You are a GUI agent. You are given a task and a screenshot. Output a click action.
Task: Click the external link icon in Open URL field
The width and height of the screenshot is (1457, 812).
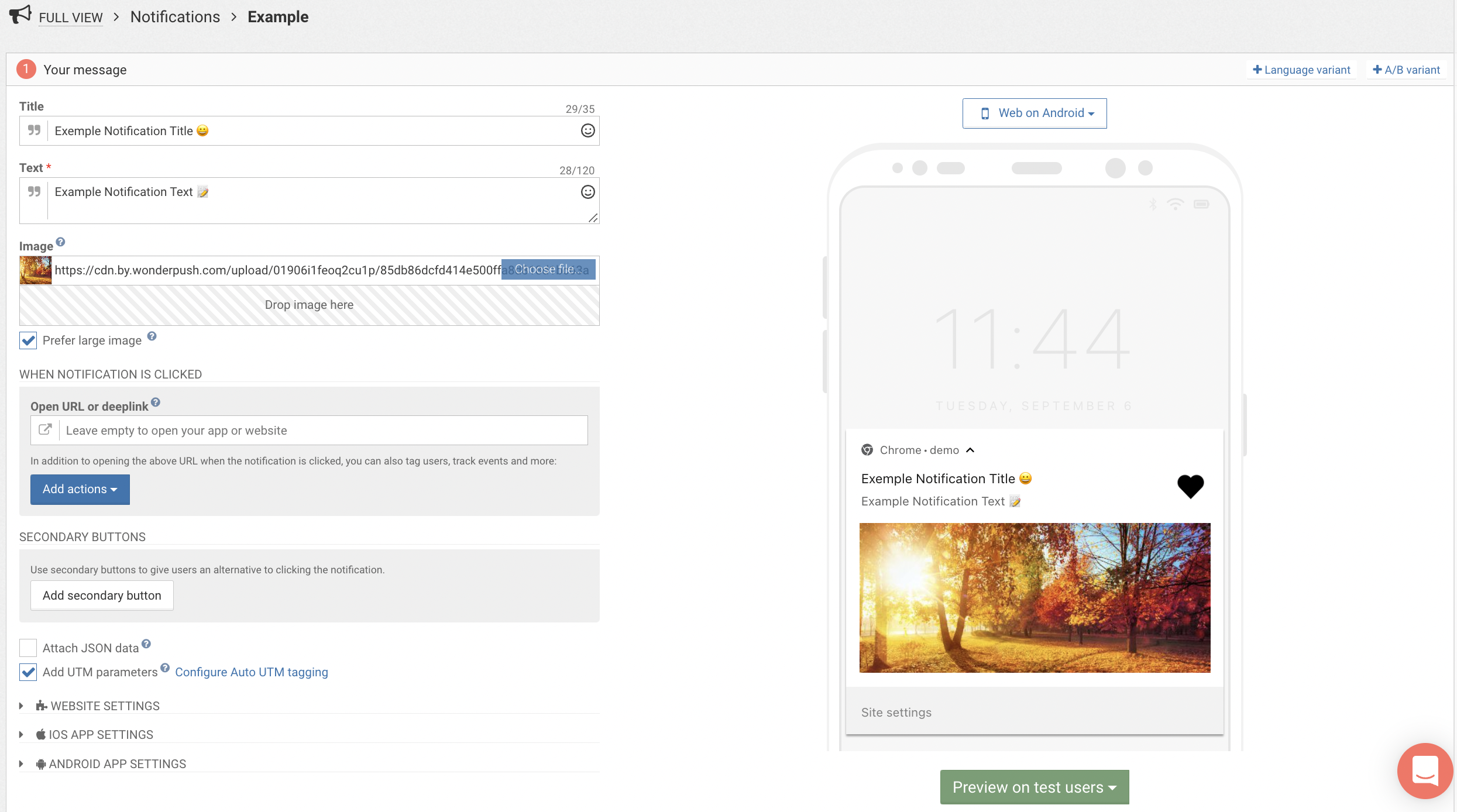point(44,430)
